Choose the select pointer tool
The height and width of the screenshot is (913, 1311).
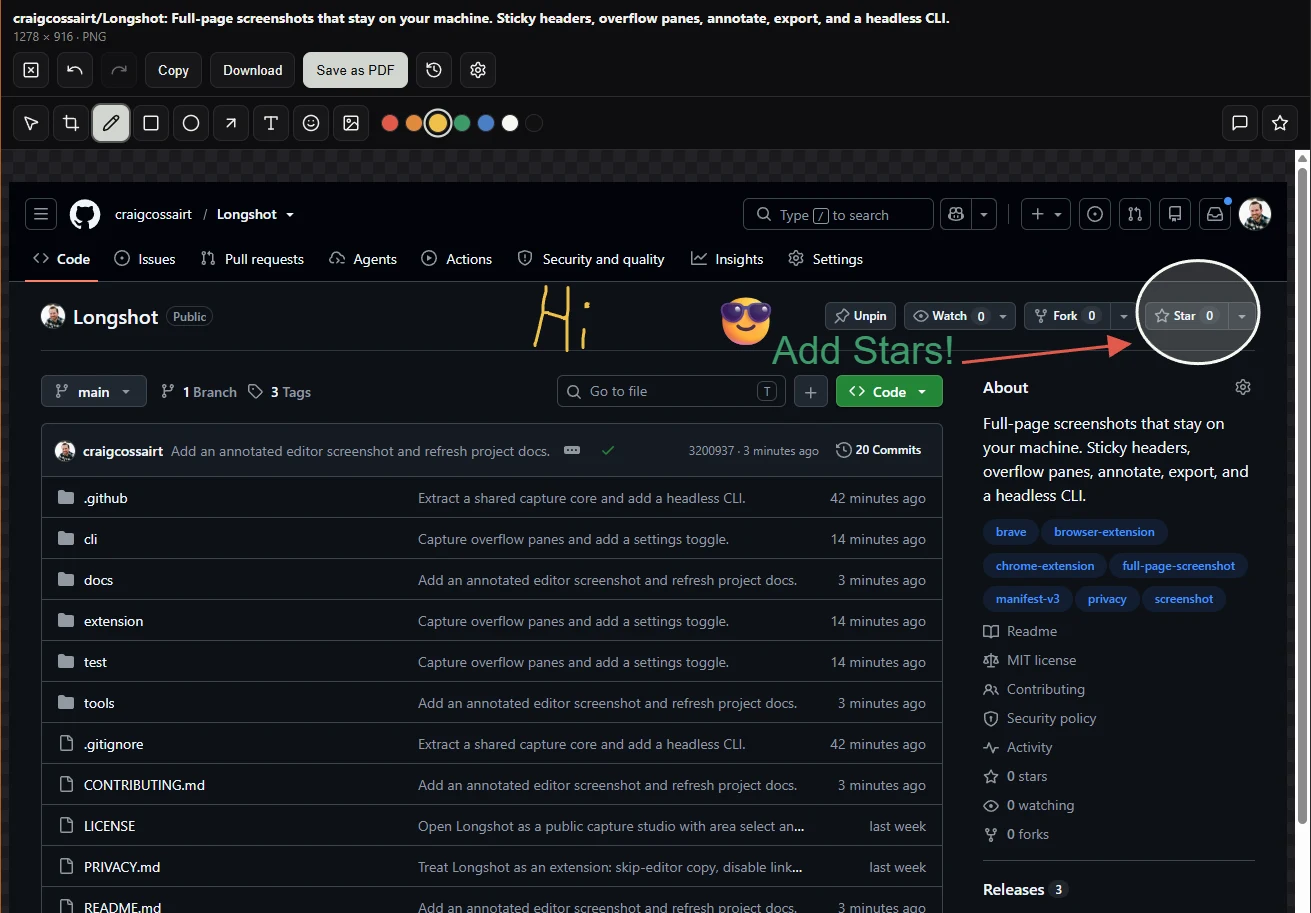click(31, 123)
